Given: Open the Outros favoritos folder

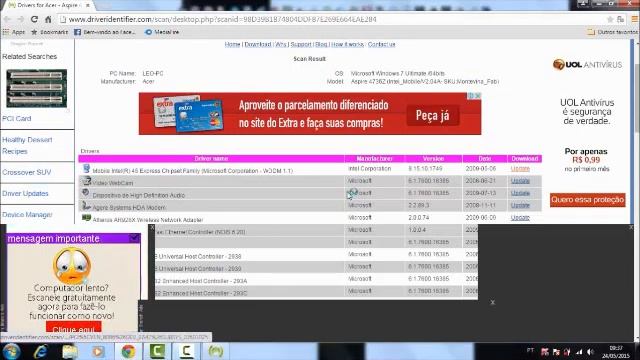Looking at the screenshot, I should 612,32.
